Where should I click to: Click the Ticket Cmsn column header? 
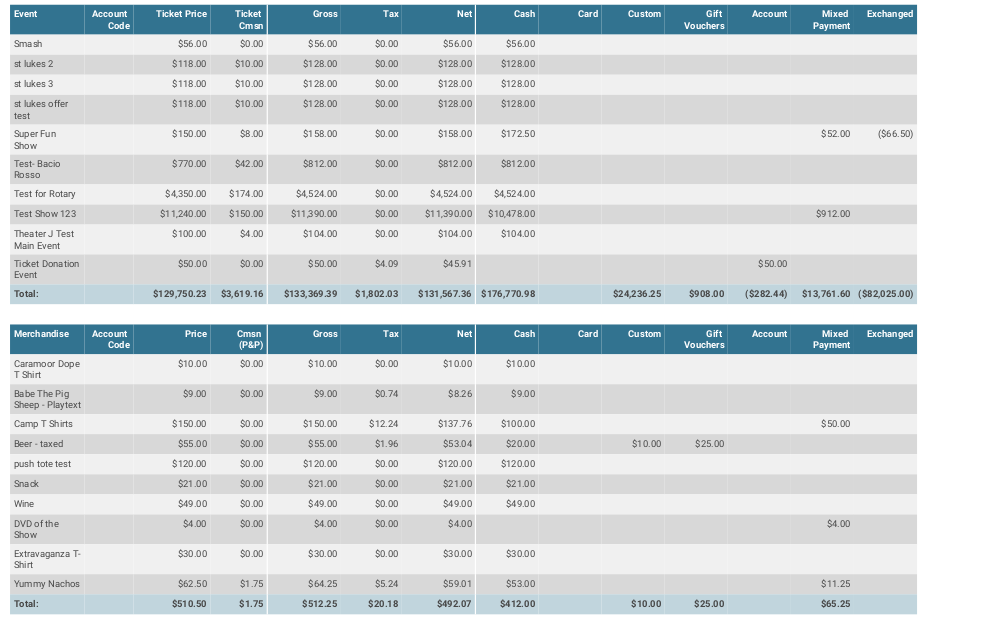pyautogui.click(x=249, y=20)
